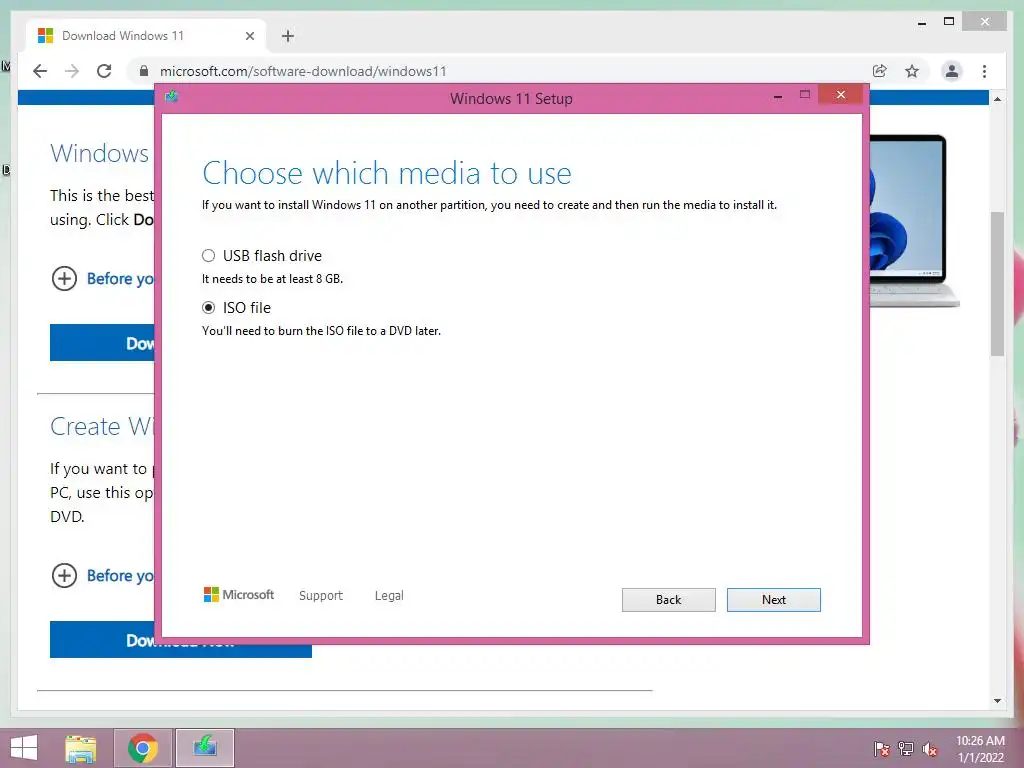Click the Next button in Setup
1024x768 pixels.
point(773,600)
